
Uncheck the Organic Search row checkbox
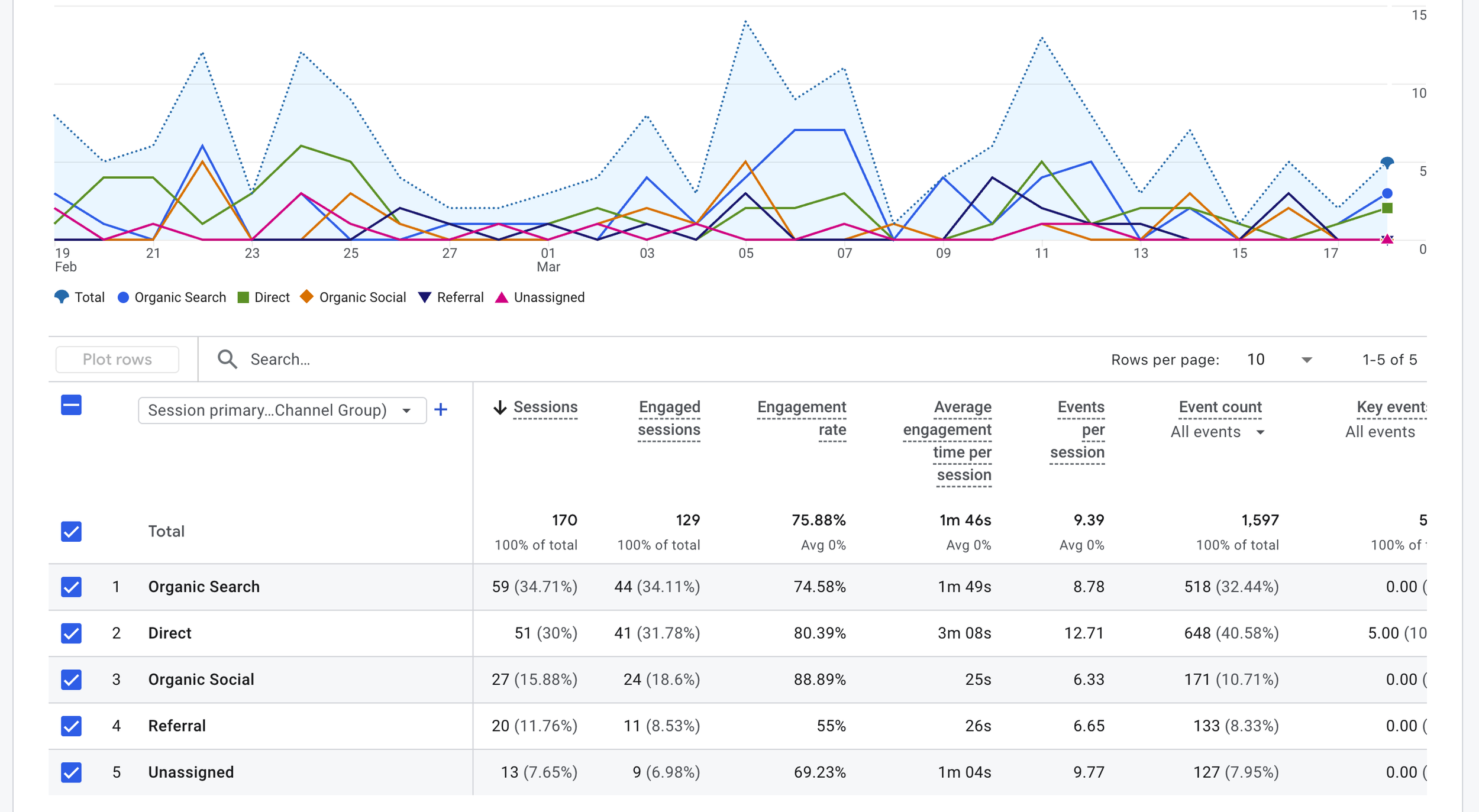71,587
